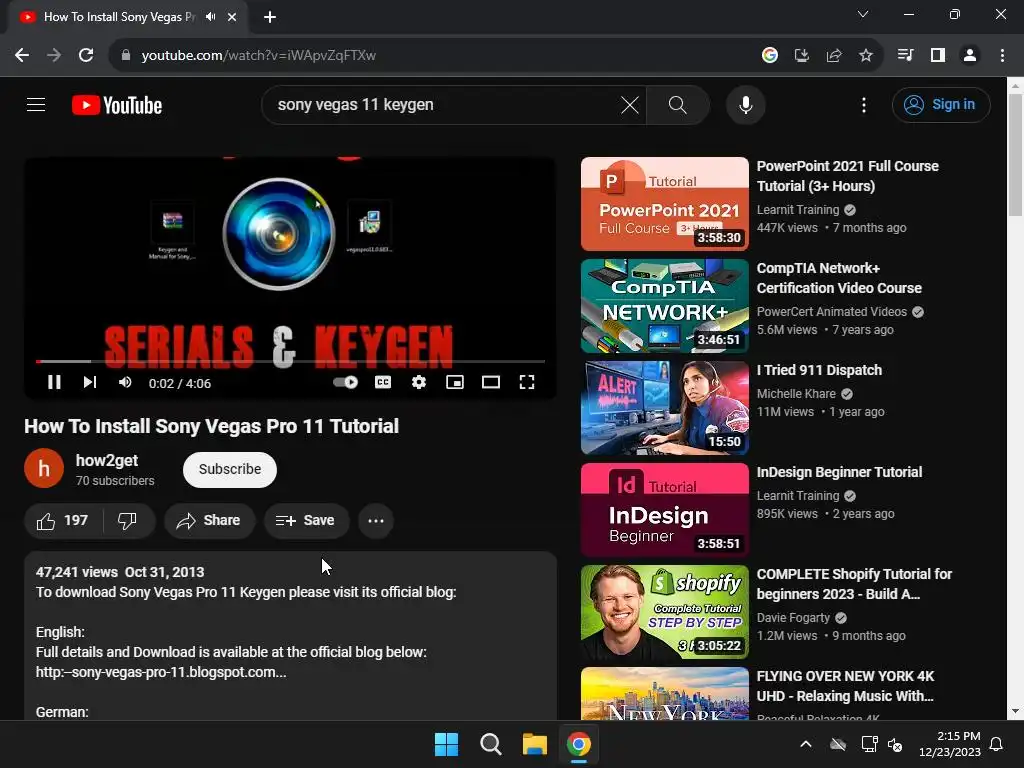The image size is (1024, 768).
Task: Open the how2get channel avatar
Action: [x=44, y=468]
